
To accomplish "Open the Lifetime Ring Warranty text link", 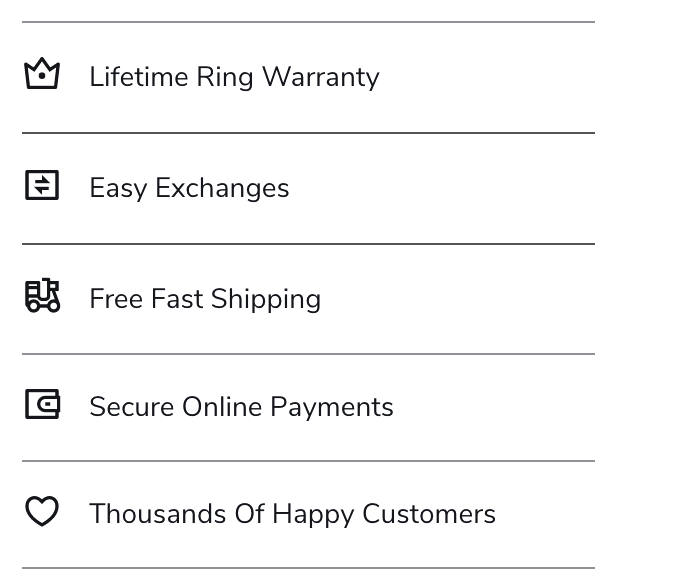I will pyautogui.click(x=234, y=77).
